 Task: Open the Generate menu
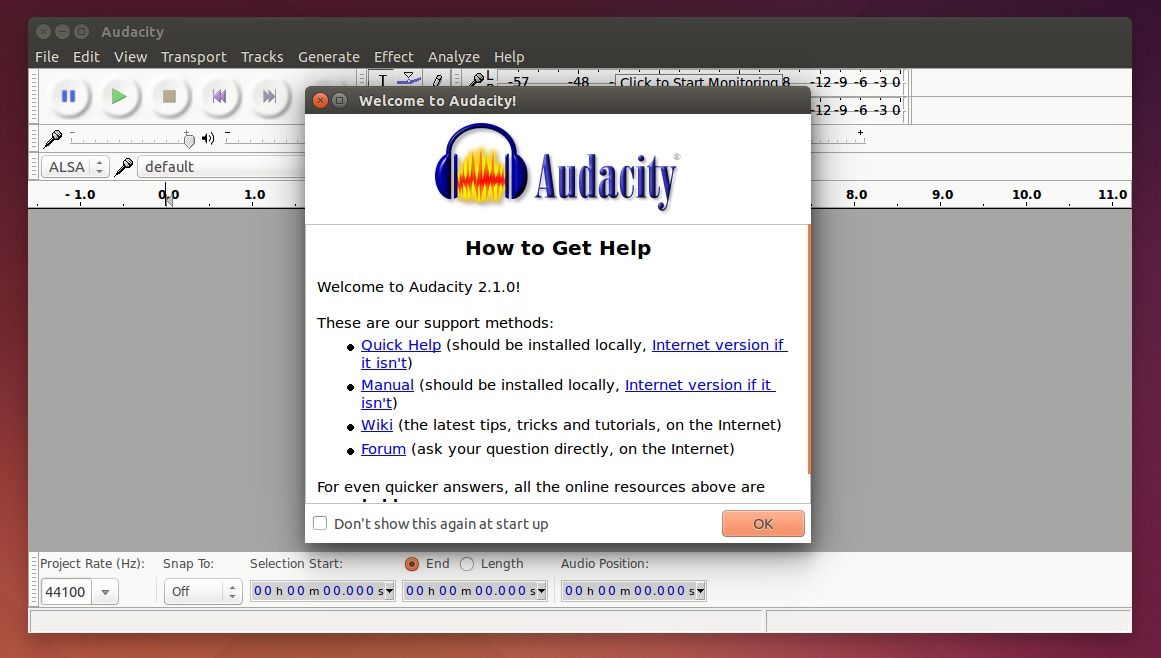(329, 57)
